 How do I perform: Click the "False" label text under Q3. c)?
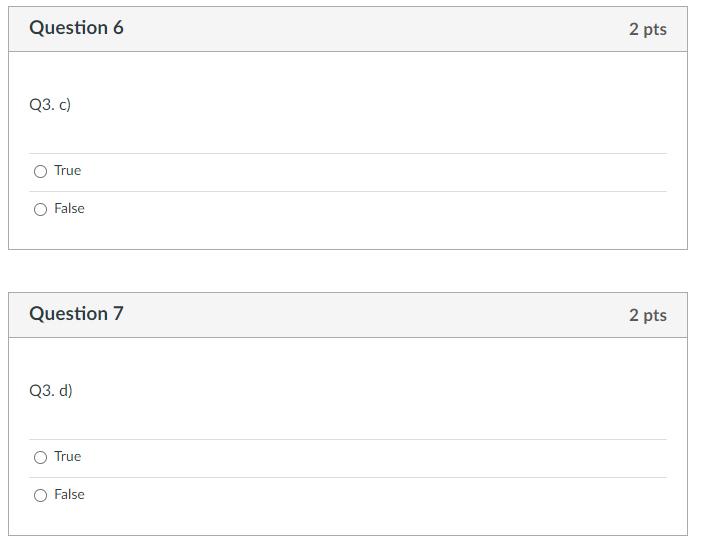pyautogui.click(x=69, y=208)
